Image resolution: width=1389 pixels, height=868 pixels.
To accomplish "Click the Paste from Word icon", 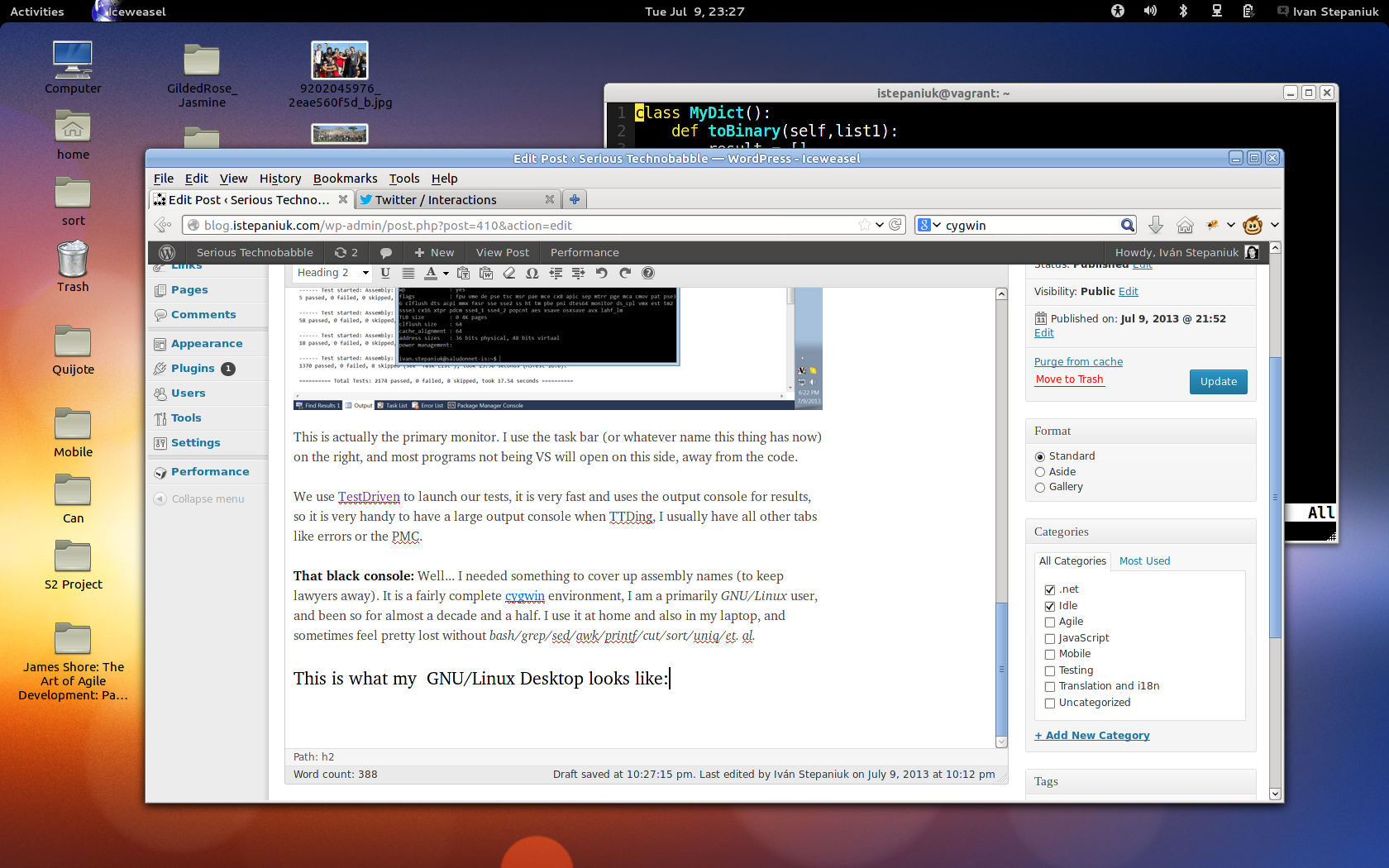I will [486, 273].
